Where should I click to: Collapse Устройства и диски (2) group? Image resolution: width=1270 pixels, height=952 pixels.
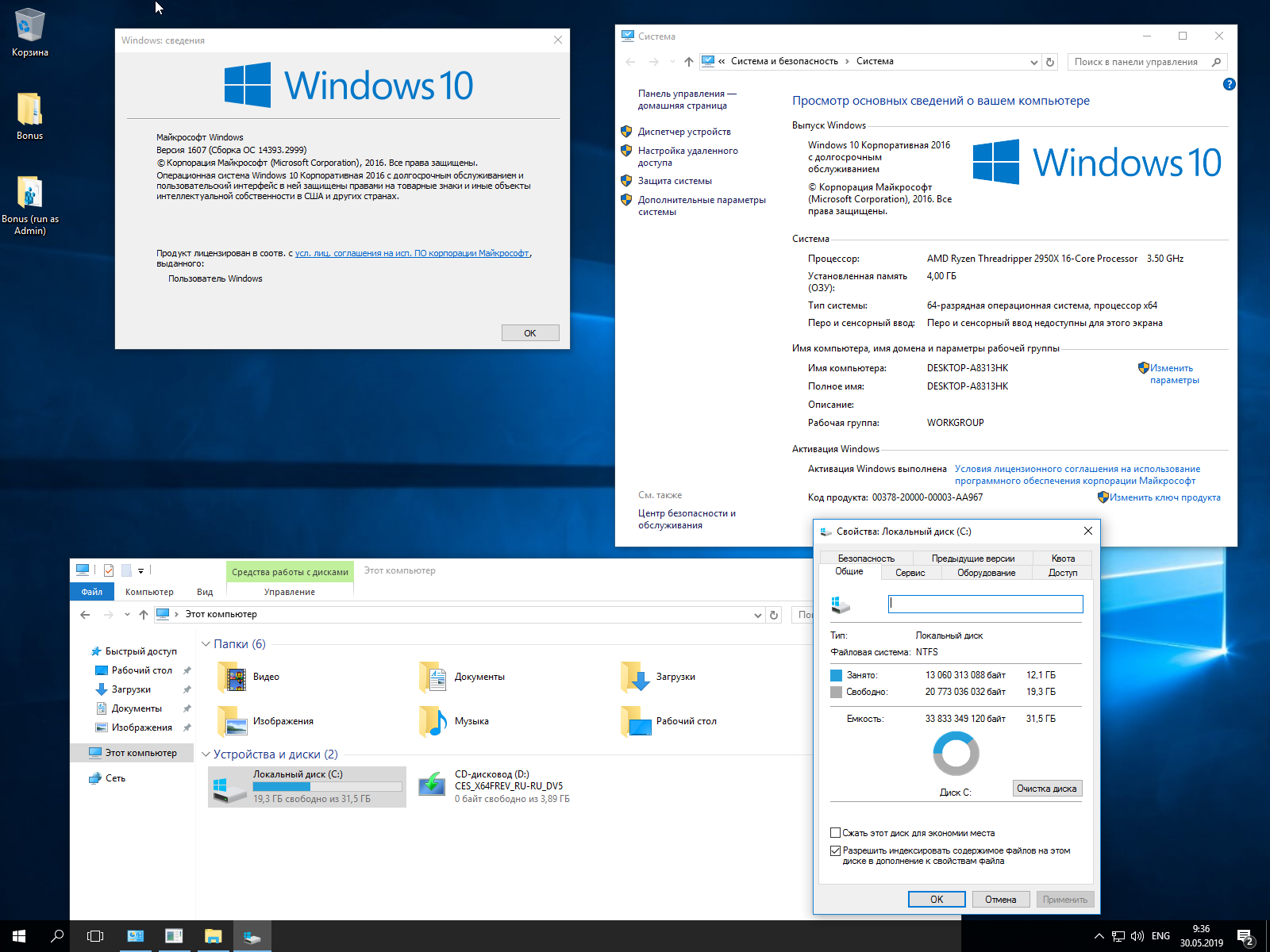pyautogui.click(x=206, y=754)
